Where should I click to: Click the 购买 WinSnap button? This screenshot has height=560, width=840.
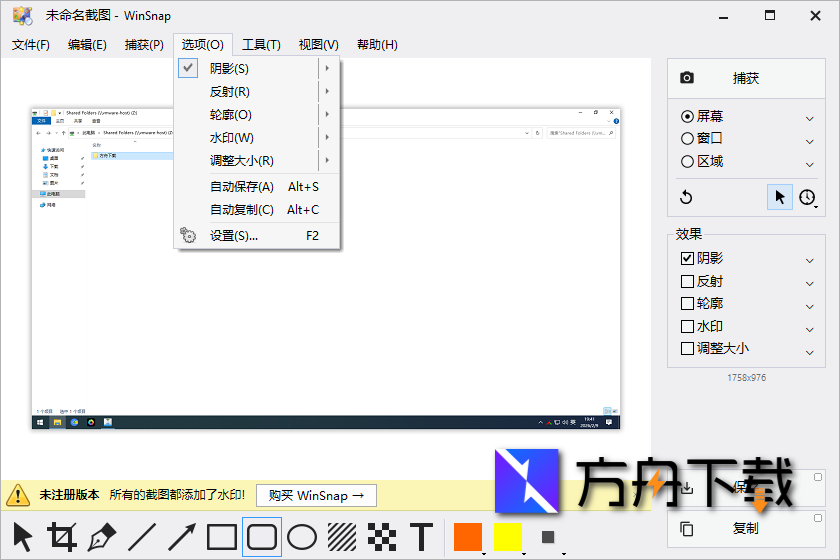(x=316, y=495)
